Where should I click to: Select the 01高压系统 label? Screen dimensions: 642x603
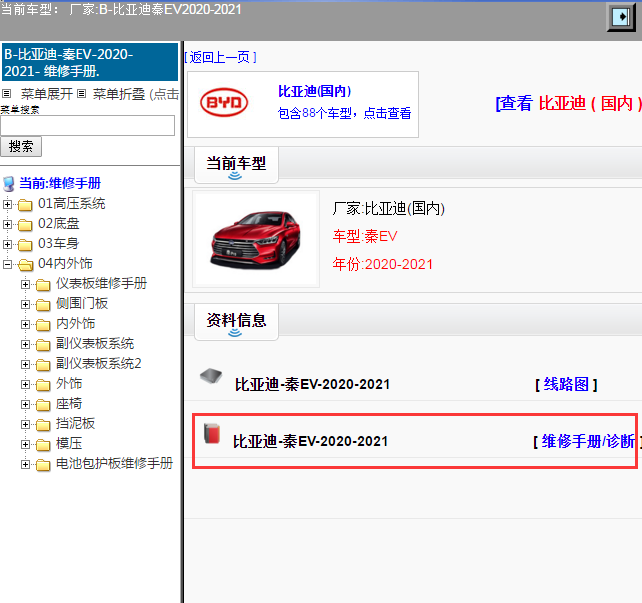click(72, 203)
